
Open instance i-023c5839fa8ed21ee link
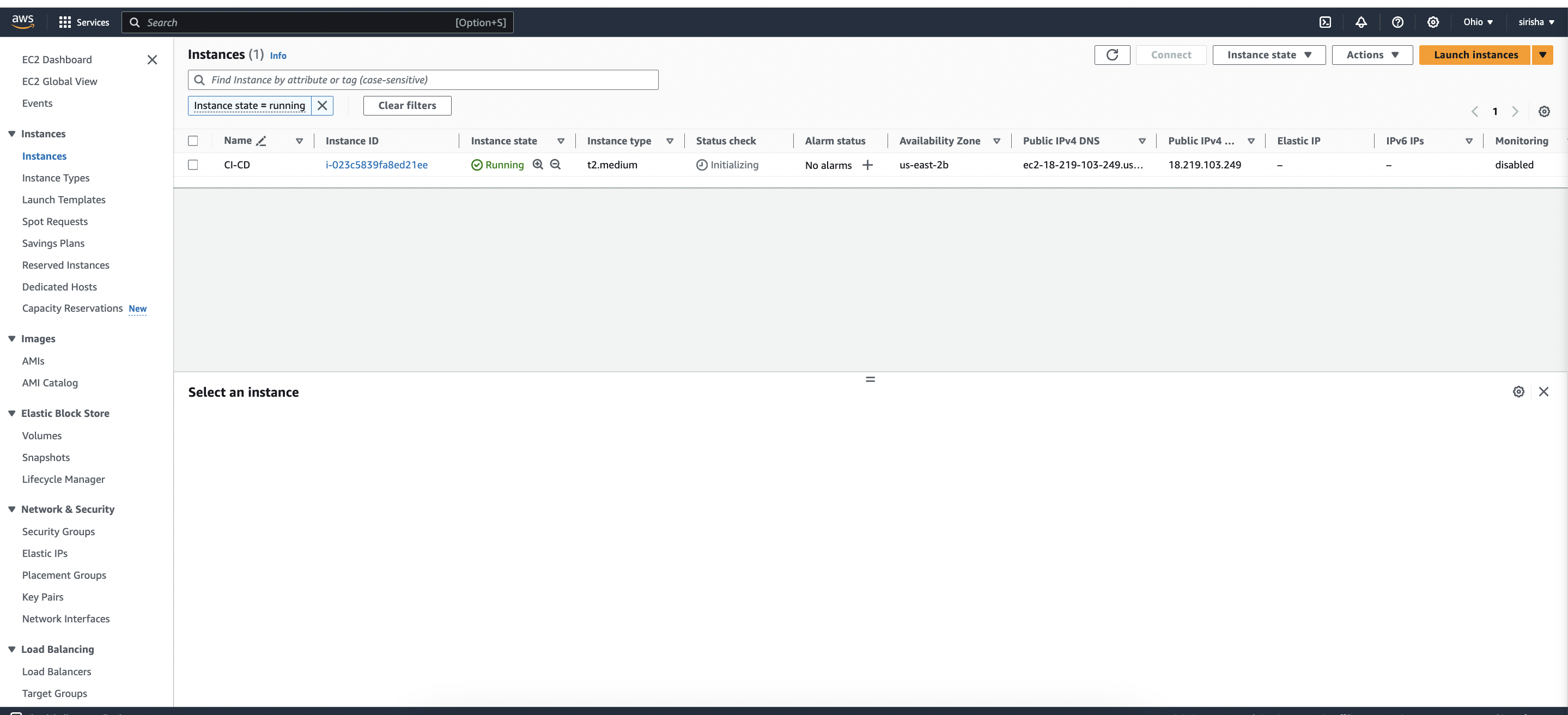376,165
